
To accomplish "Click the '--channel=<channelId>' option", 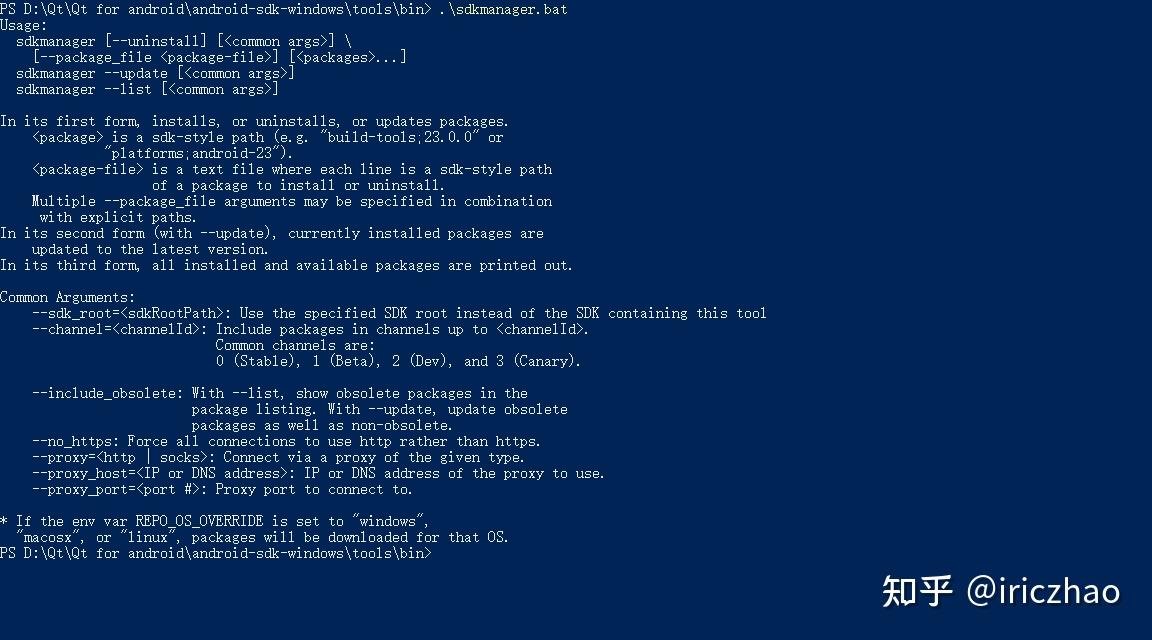I will [x=116, y=329].
